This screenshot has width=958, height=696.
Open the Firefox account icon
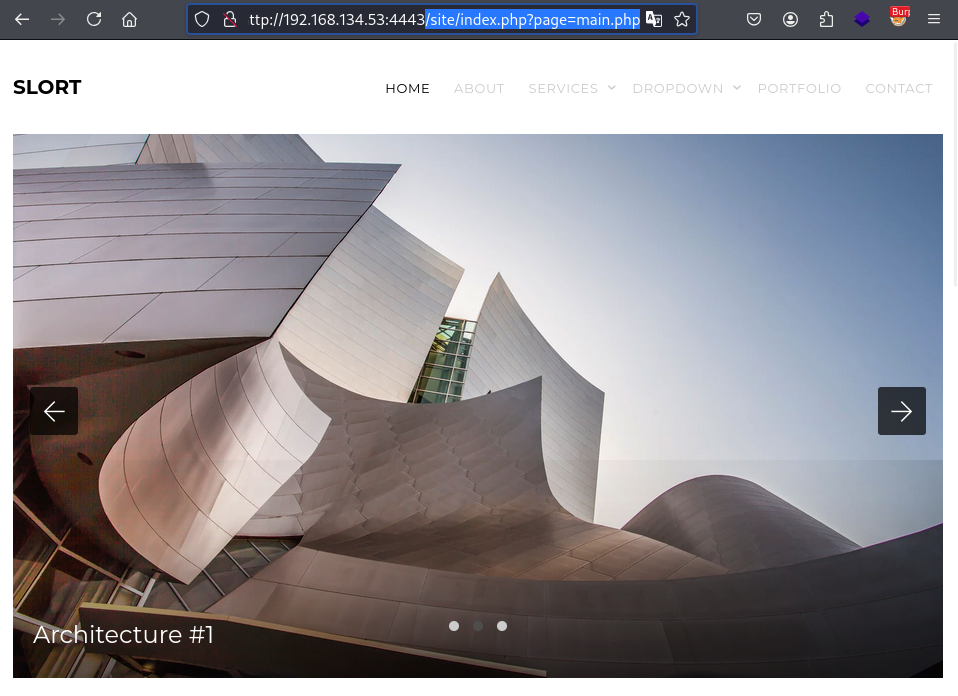[x=790, y=20]
